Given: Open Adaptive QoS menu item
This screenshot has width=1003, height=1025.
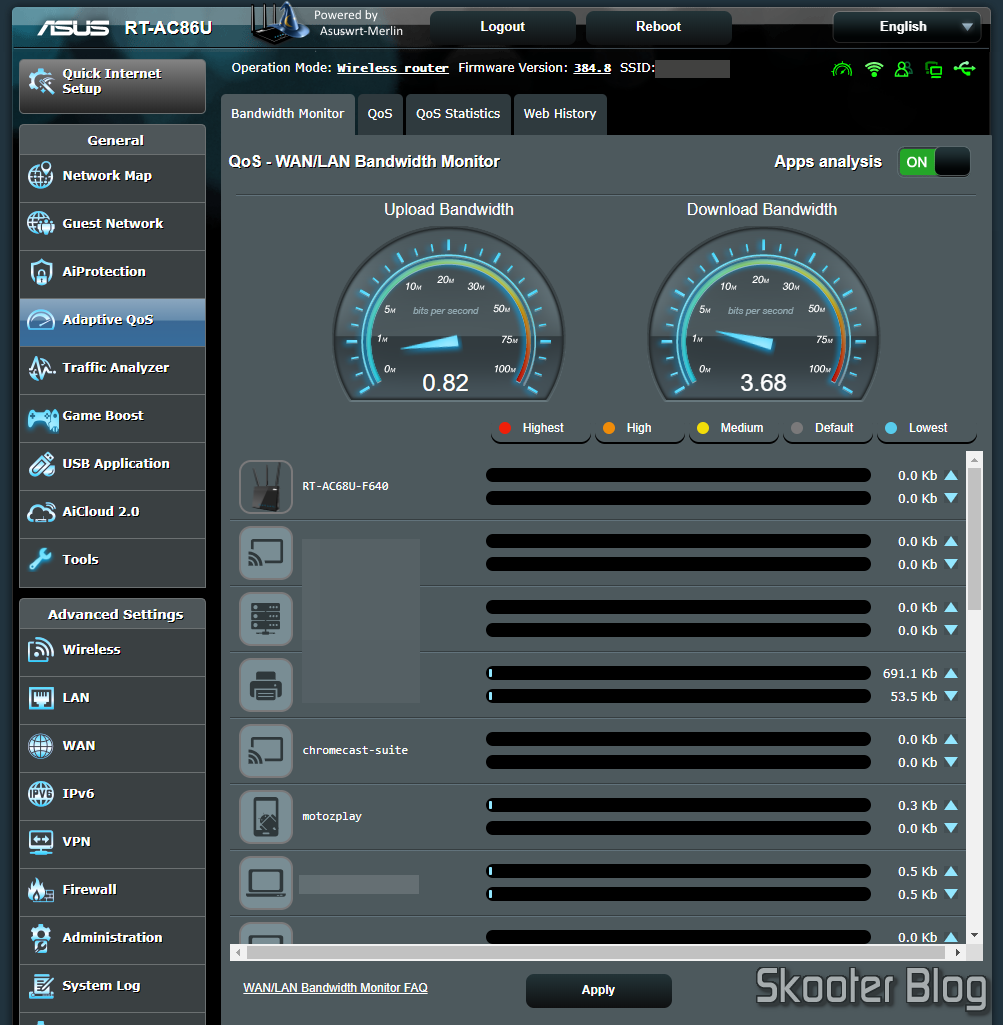Looking at the screenshot, I should [x=112, y=320].
